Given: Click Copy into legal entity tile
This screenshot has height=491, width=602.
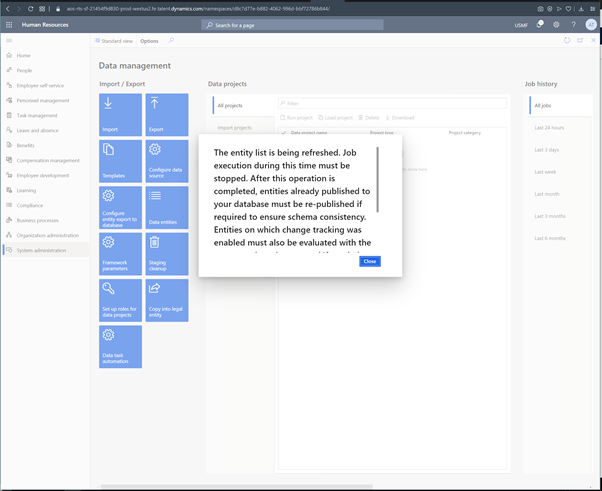Looking at the screenshot, I should point(166,300).
